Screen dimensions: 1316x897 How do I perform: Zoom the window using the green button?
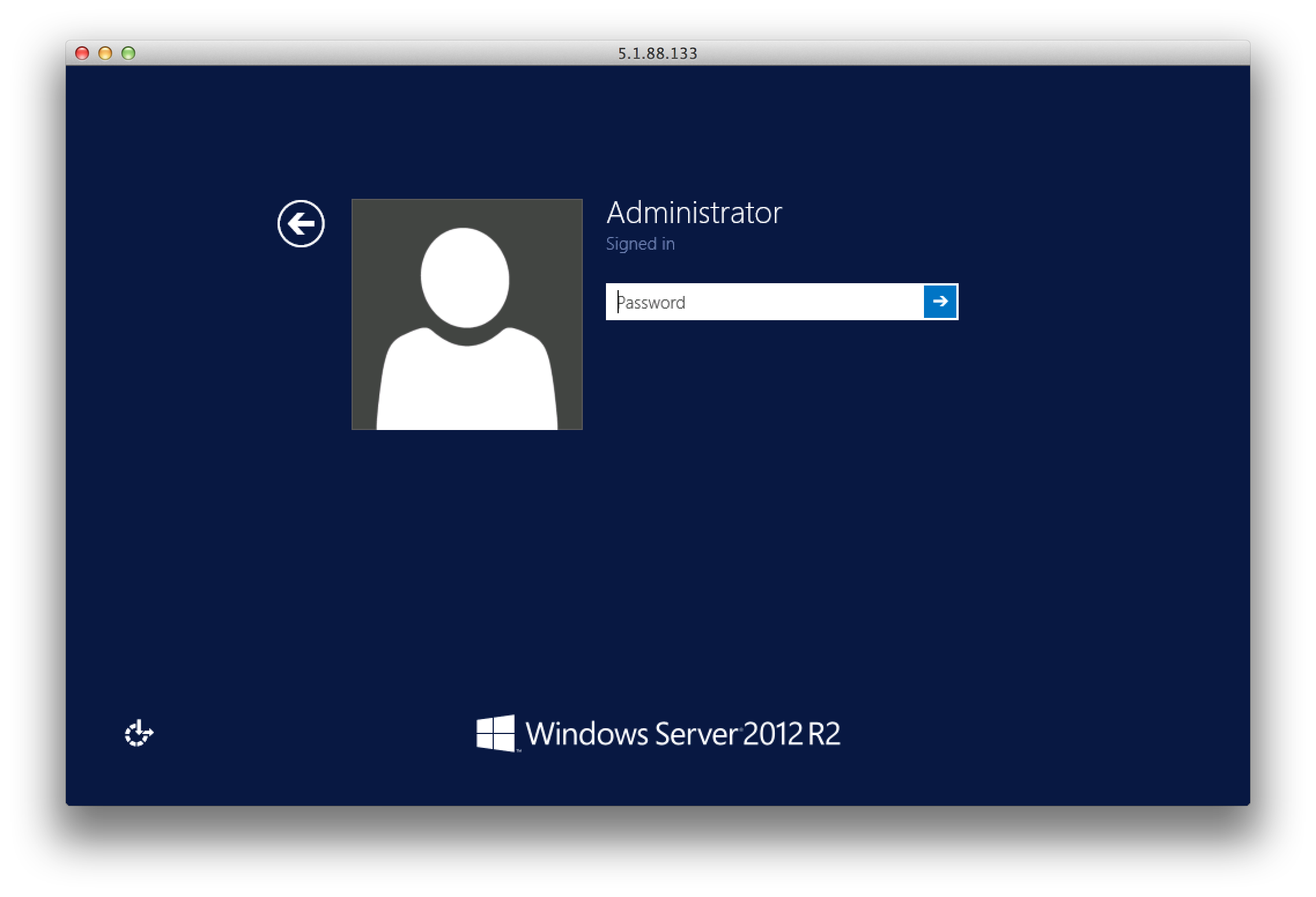coord(128,54)
